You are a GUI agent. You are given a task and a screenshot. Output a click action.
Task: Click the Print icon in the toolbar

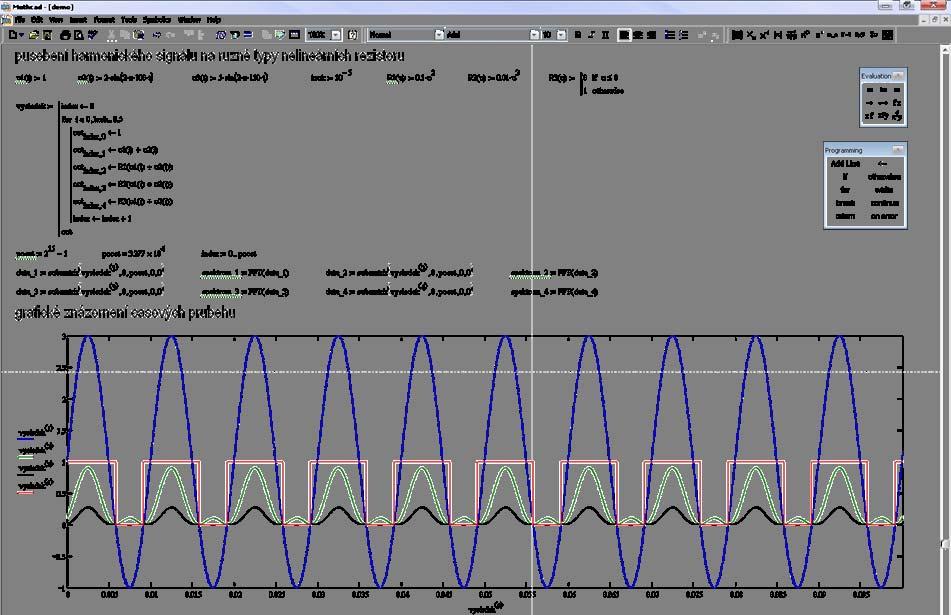click(x=65, y=35)
